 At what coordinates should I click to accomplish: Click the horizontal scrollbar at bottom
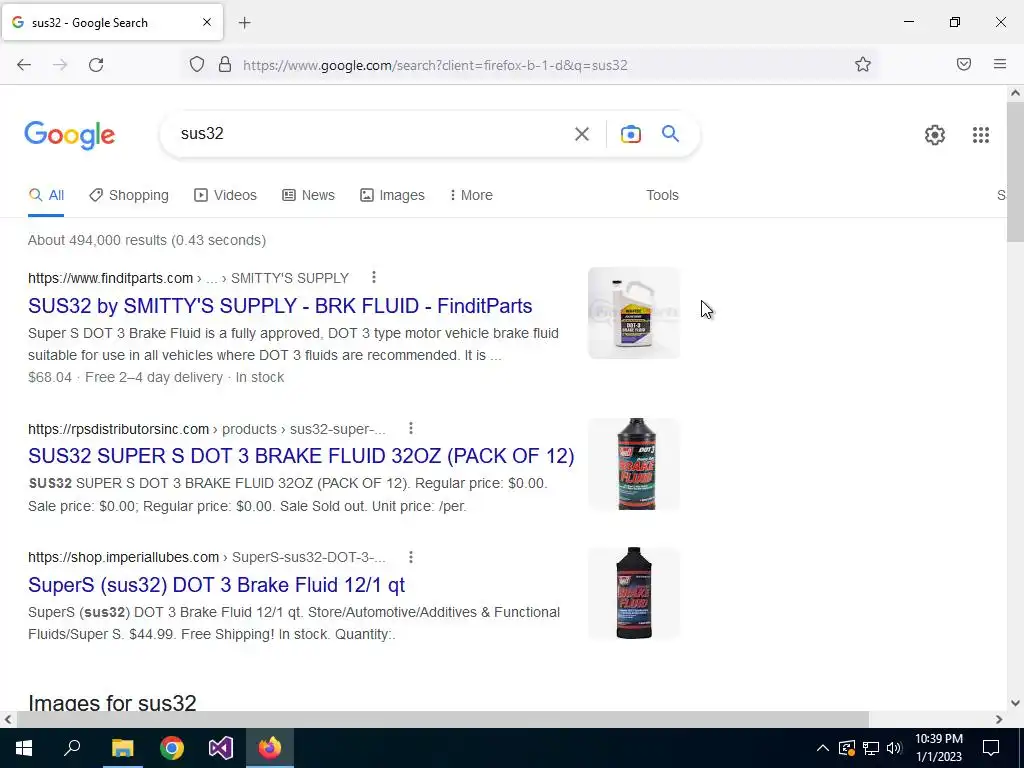(x=443, y=719)
